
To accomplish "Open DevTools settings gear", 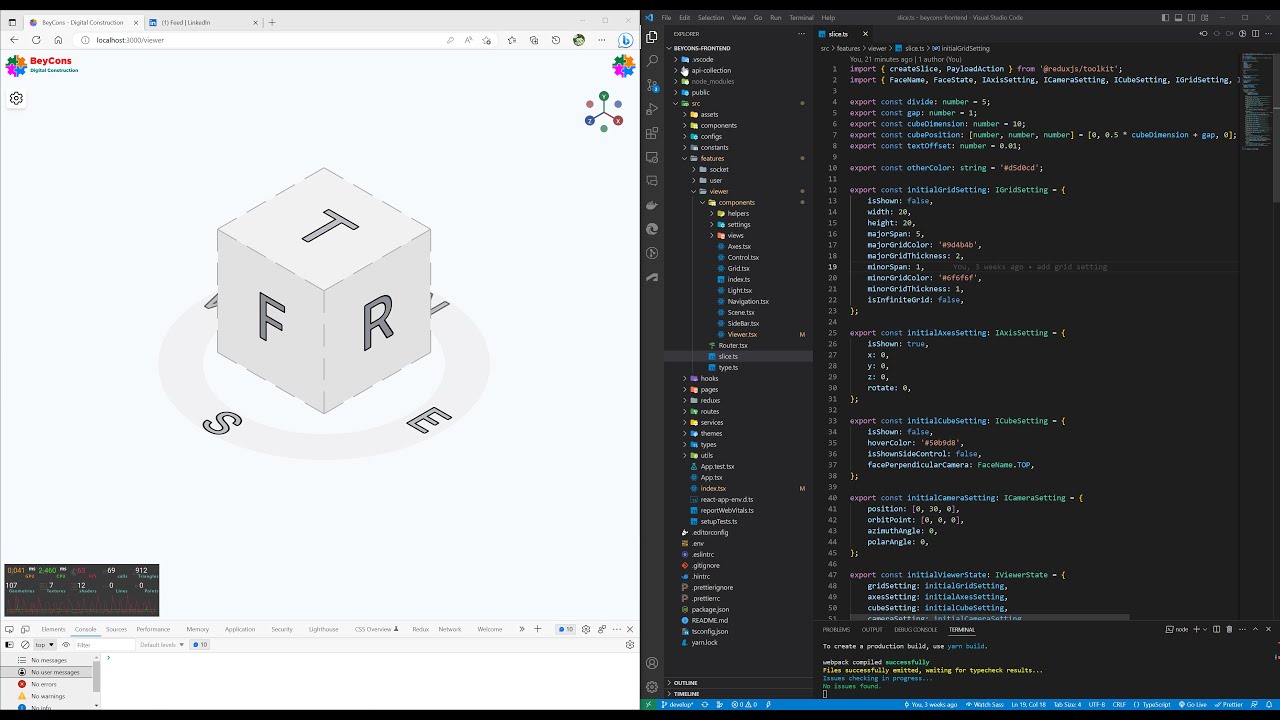I will (x=586, y=629).
